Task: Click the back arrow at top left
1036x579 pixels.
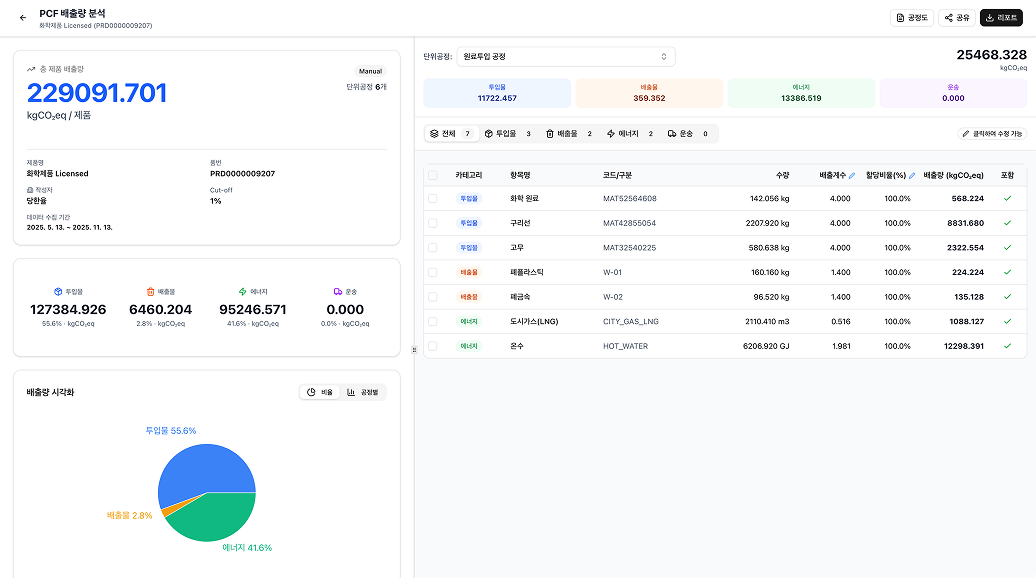Action: [22, 16]
